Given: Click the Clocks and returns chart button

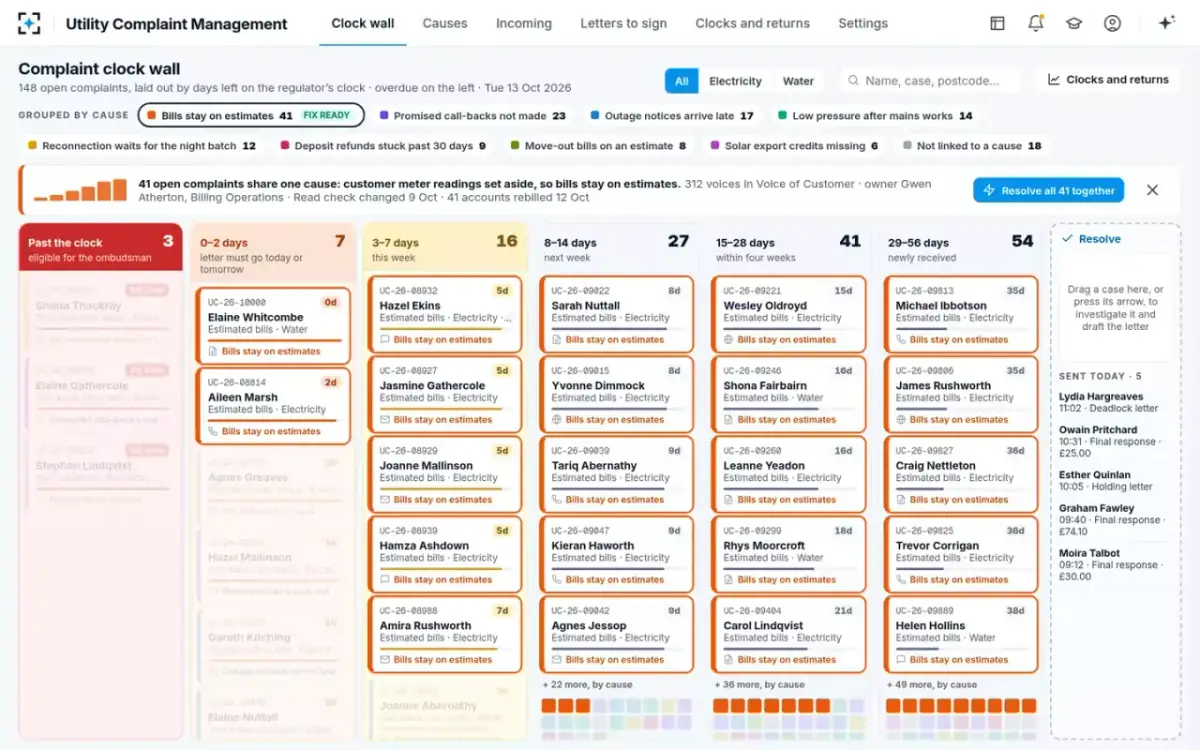Looking at the screenshot, I should [1108, 80].
